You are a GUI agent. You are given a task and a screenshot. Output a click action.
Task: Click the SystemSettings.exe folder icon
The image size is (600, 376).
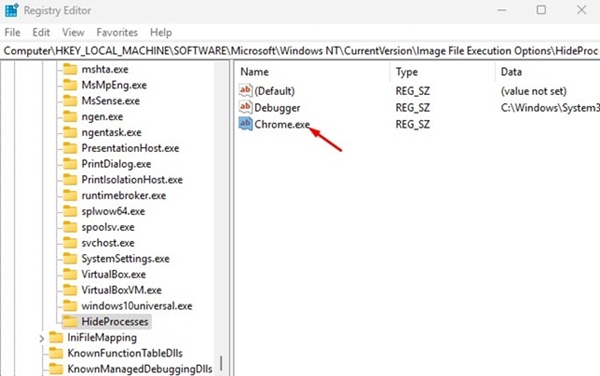pos(70,259)
